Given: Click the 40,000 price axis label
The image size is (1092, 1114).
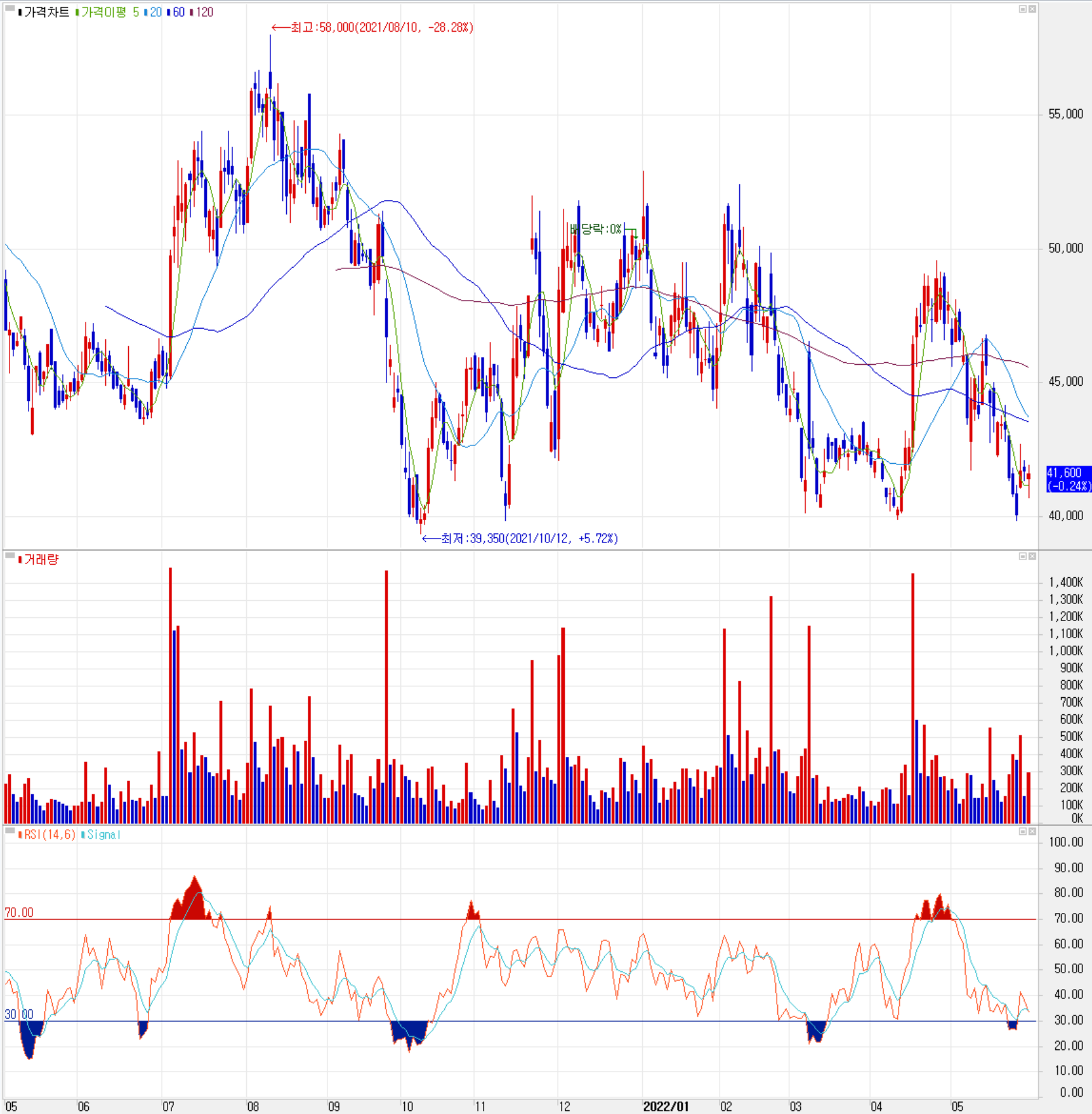Looking at the screenshot, I should pos(1065,515).
